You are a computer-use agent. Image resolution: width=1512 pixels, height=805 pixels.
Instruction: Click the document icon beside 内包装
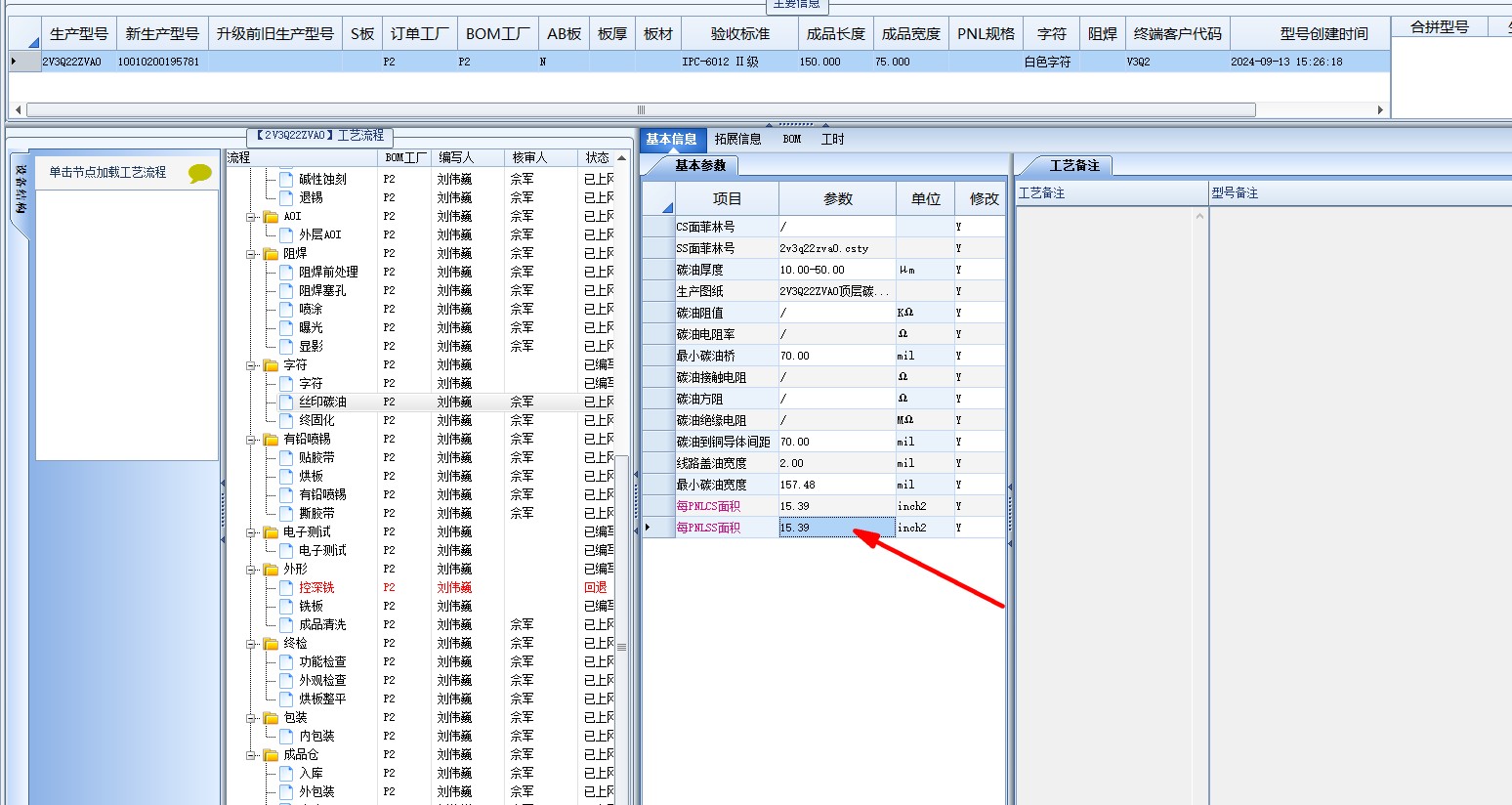pos(286,737)
